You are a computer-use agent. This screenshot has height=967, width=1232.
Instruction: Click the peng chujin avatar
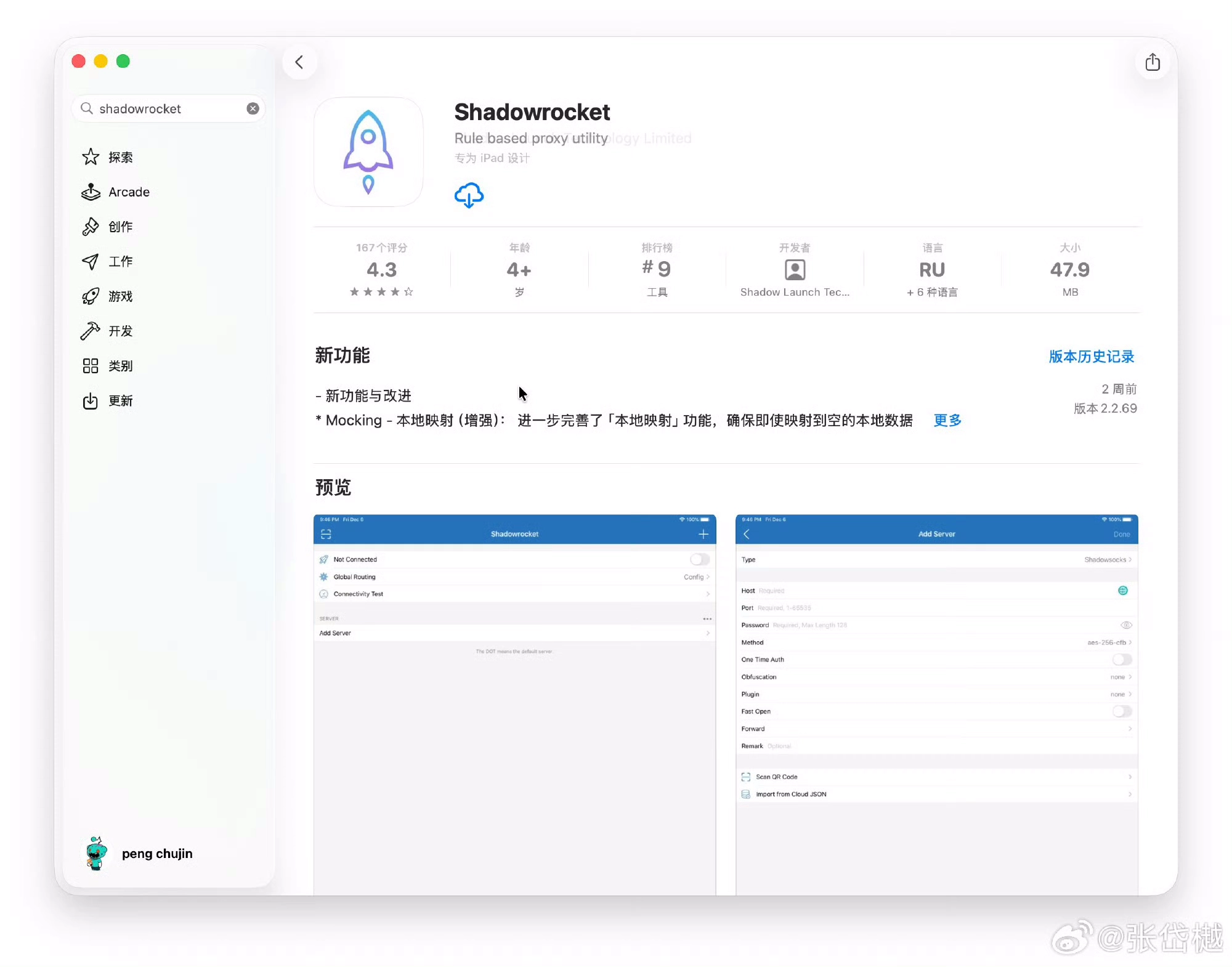96,854
